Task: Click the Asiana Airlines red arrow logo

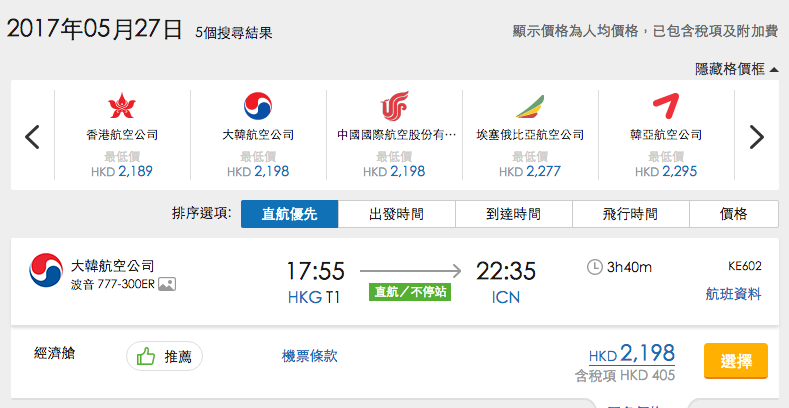Action: tap(666, 106)
